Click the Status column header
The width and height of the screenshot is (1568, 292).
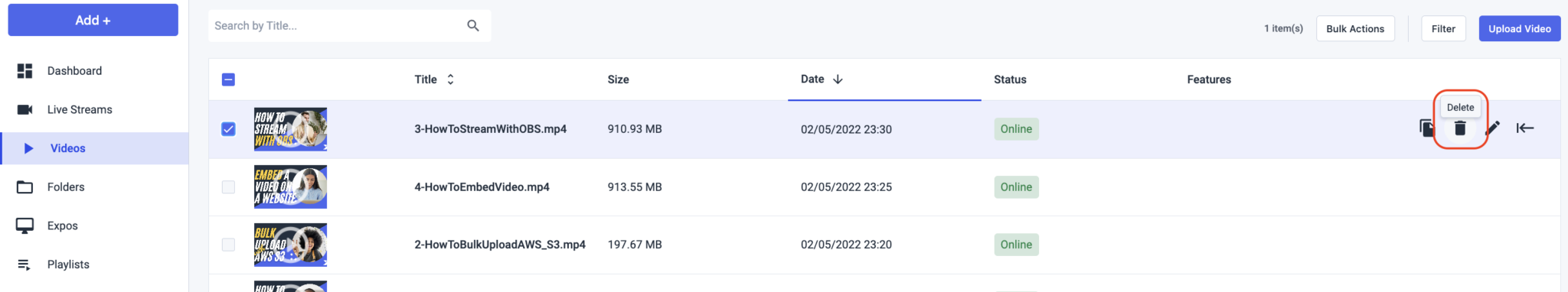(x=1010, y=79)
